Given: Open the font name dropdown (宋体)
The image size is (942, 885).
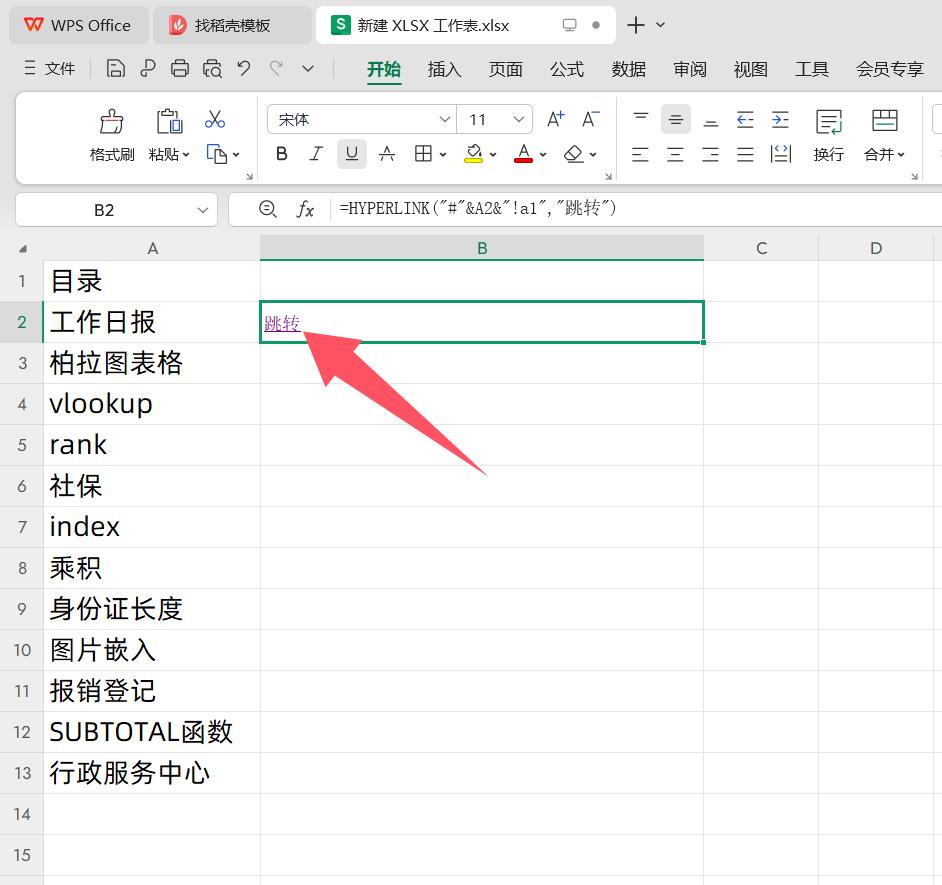Looking at the screenshot, I should click(445, 120).
